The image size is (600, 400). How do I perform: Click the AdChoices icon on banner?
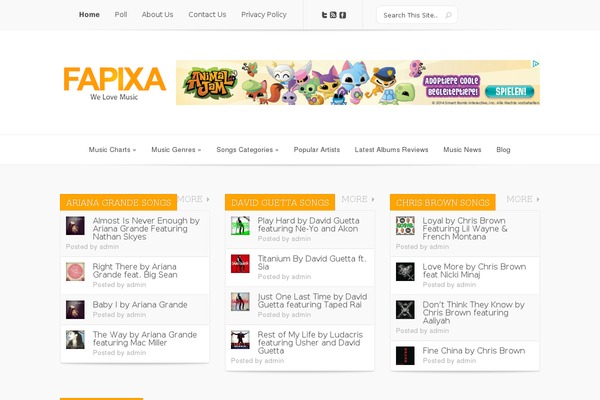(x=536, y=64)
